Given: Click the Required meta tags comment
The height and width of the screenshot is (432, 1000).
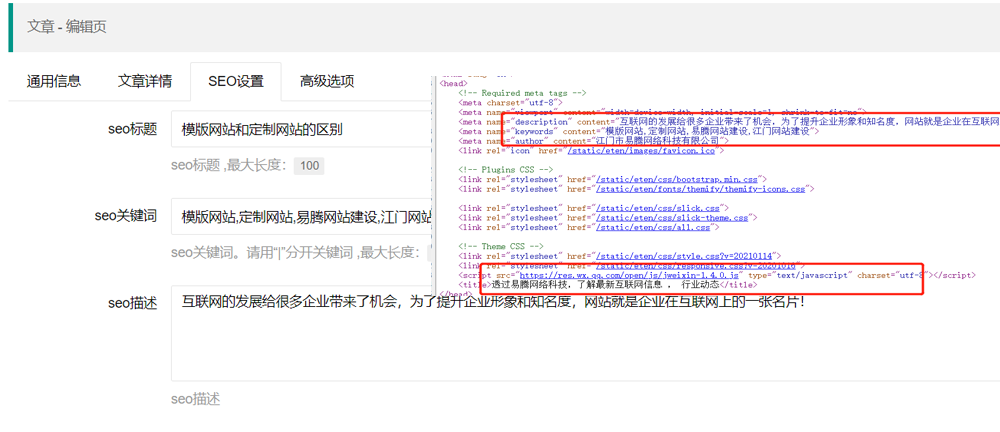Looking at the screenshot, I should click(x=522, y=93).
